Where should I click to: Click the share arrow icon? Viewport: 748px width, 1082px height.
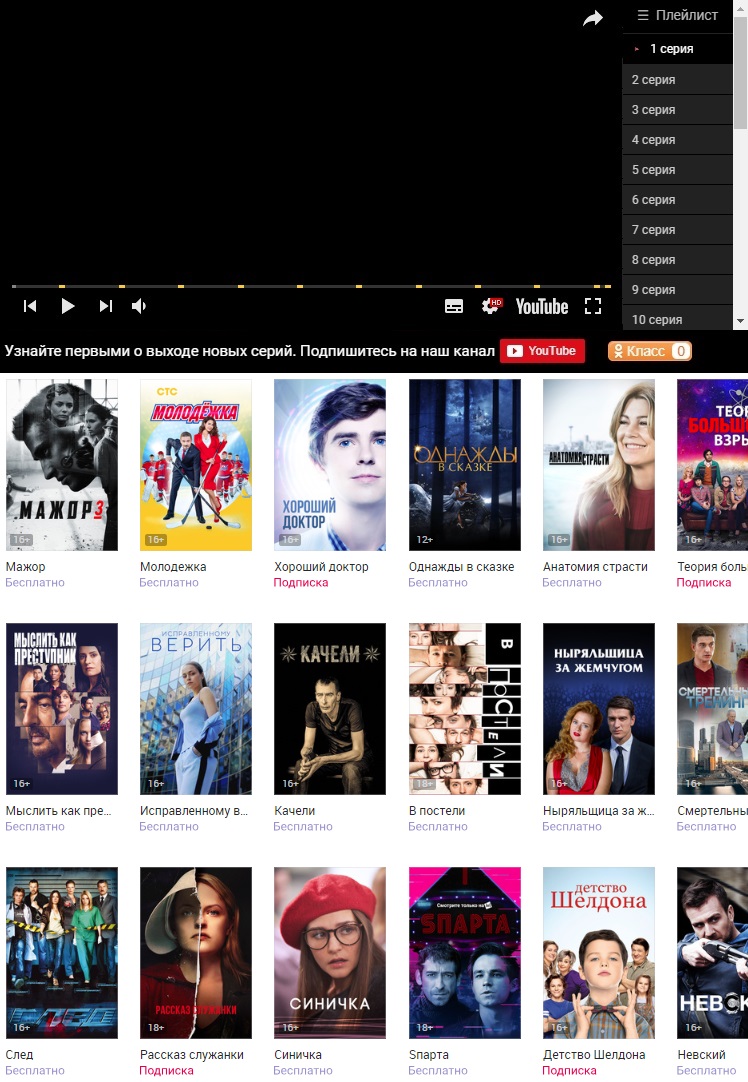point(593,18)
